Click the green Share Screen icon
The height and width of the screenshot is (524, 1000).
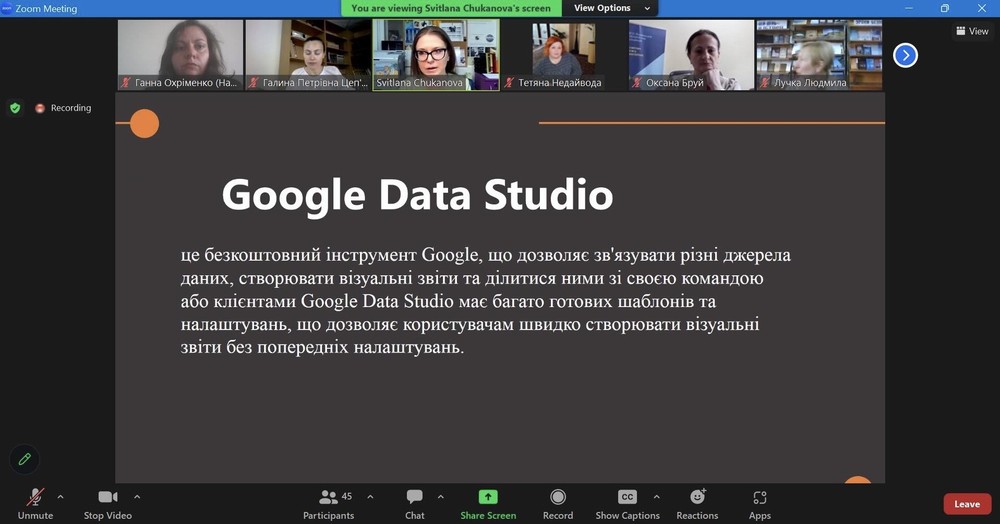(487, 497)
